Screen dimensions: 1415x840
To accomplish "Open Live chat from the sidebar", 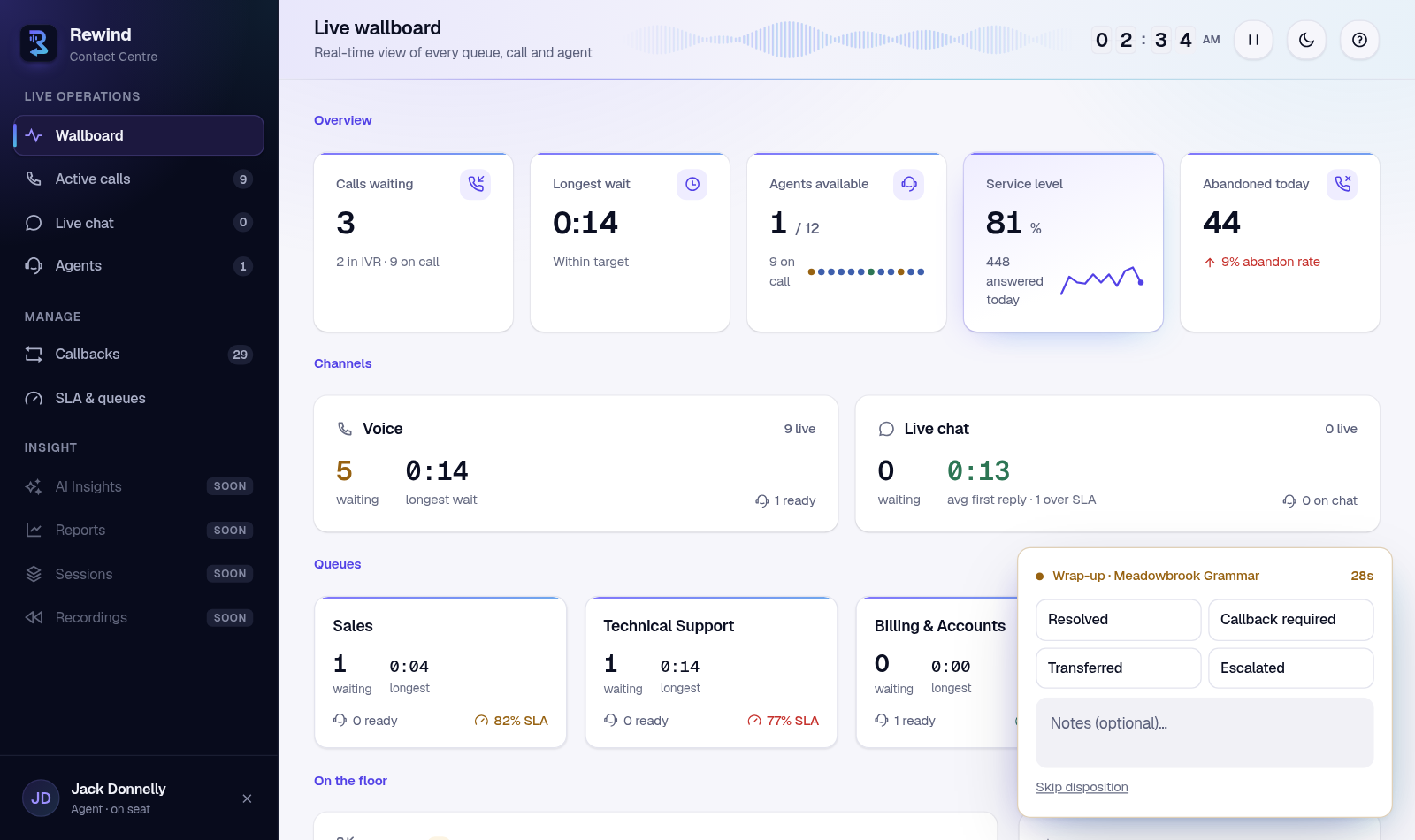I will coord(139,223).
